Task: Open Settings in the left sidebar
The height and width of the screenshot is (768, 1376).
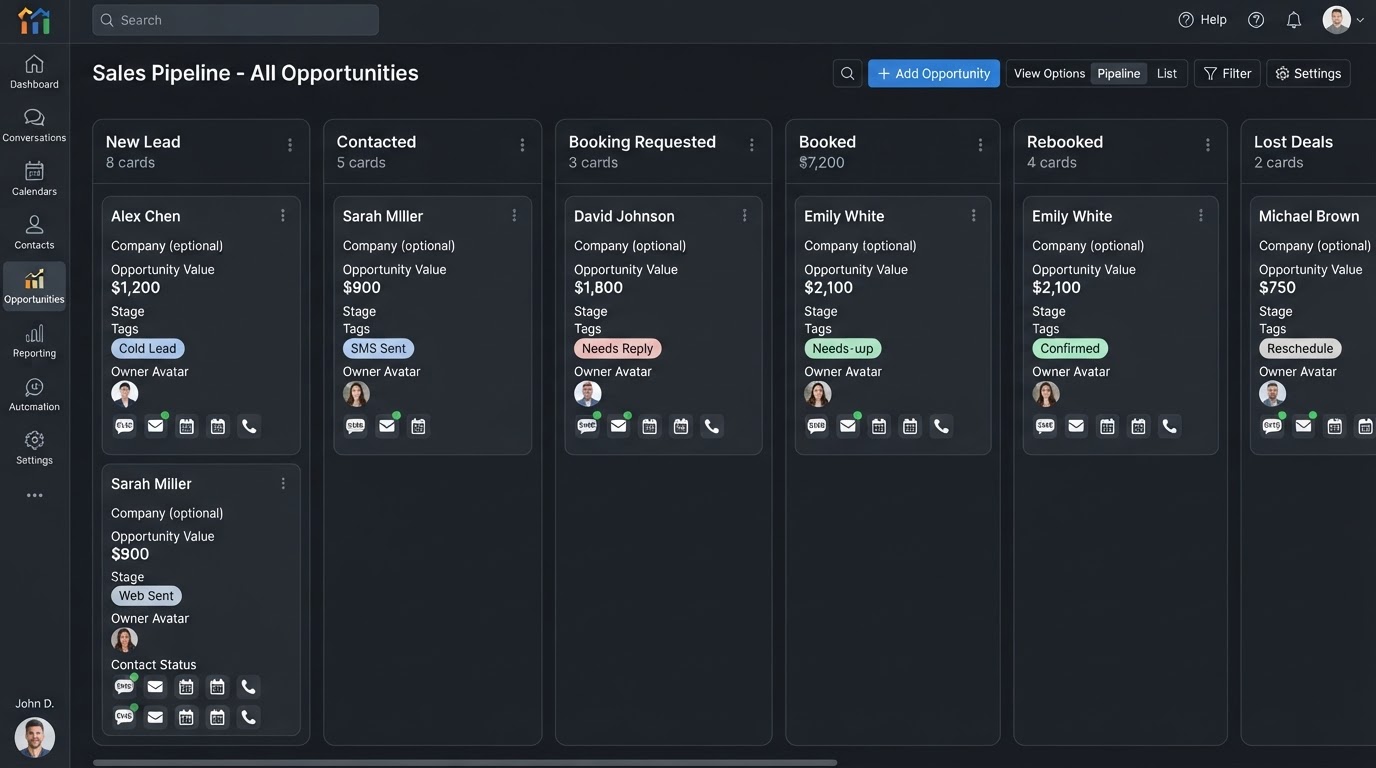Action: pyautogui.click(x=34, y=448)
